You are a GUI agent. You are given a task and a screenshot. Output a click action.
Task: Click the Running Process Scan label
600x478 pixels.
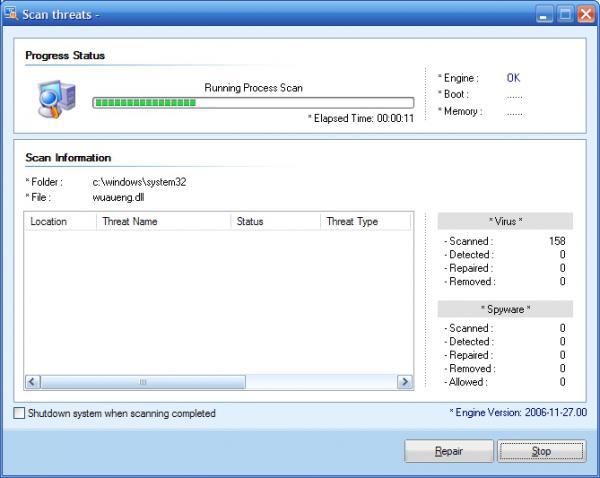[253, 88]
